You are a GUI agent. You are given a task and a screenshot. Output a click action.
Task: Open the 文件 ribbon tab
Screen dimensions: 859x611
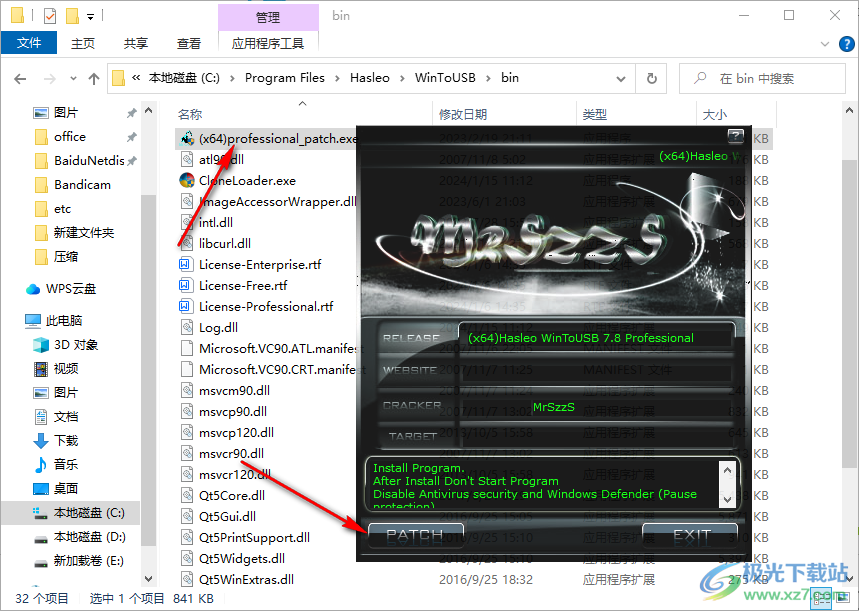coord(29,43)
